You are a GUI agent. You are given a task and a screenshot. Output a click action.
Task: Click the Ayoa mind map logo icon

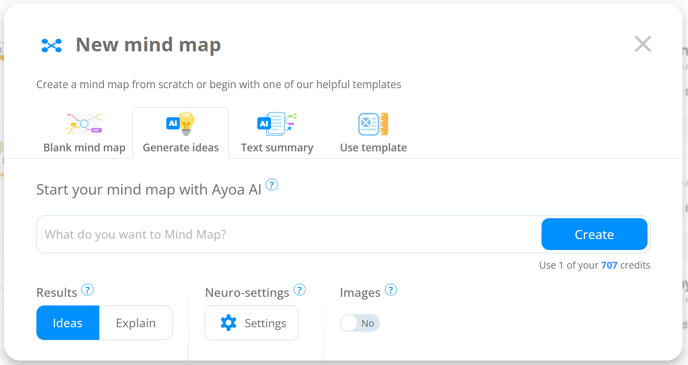(x=52, y=45)
